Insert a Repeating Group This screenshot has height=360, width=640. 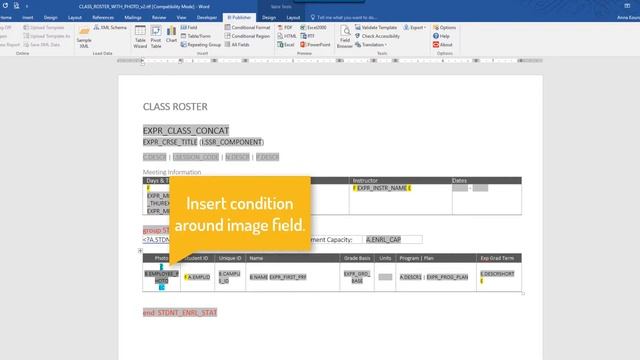(201, 44)
